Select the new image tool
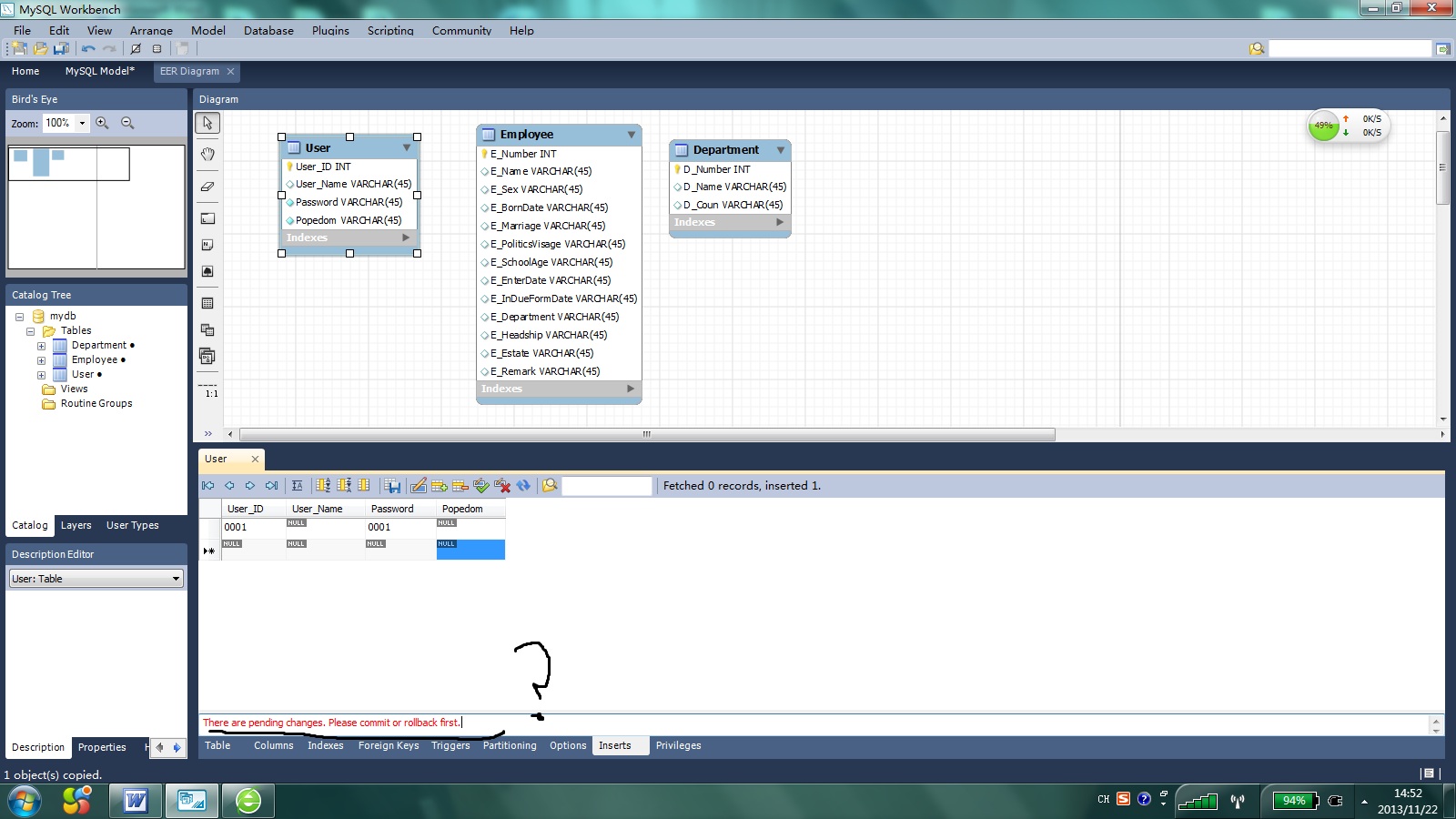1456x819 pixels. 207,271
